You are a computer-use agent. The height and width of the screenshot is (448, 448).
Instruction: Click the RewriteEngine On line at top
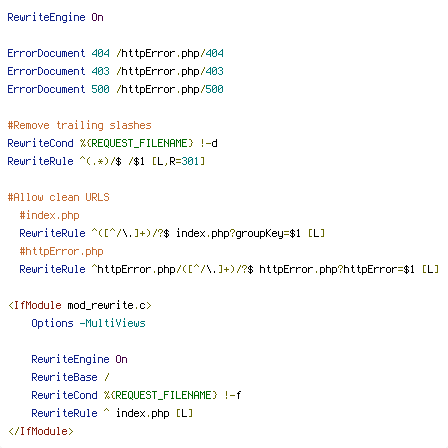click(55, 17)
